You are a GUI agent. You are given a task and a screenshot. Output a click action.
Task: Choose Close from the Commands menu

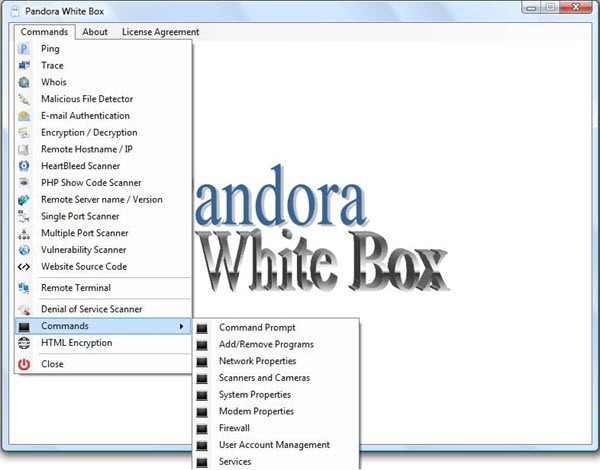(103, 364)
